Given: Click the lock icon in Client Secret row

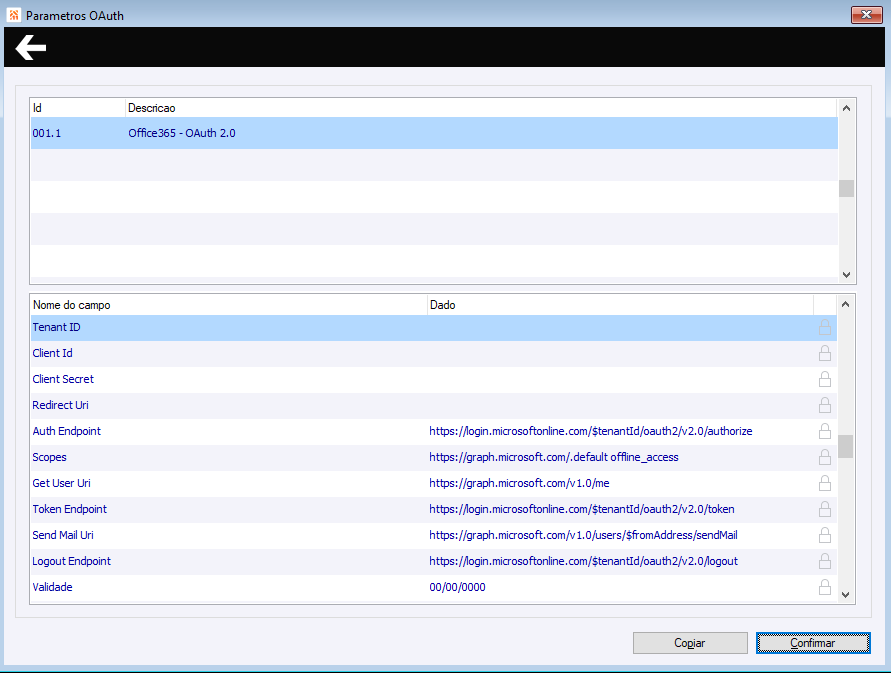Looking at the screenshot, I should coord(825,379).
